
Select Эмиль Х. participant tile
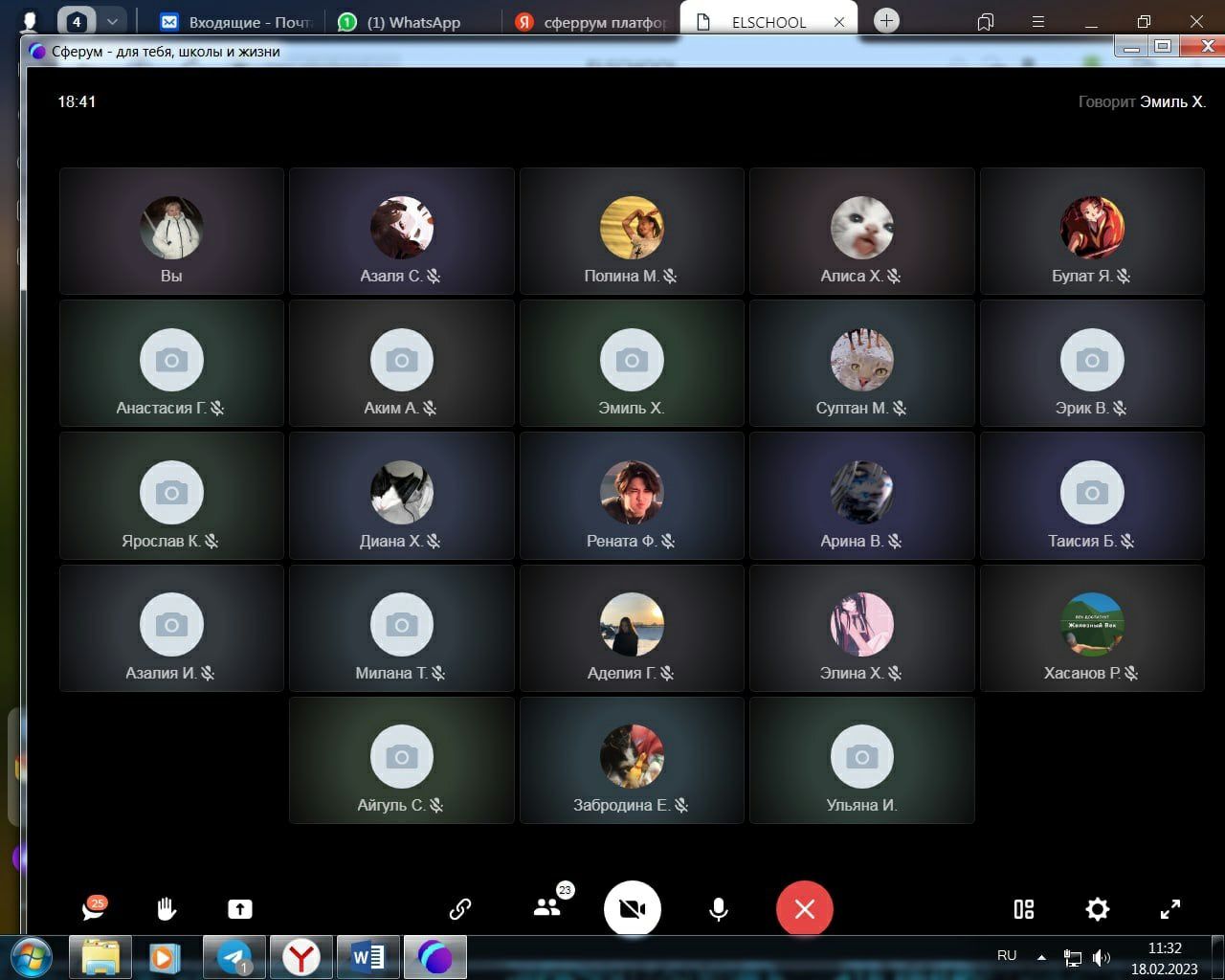pos(631,364)
